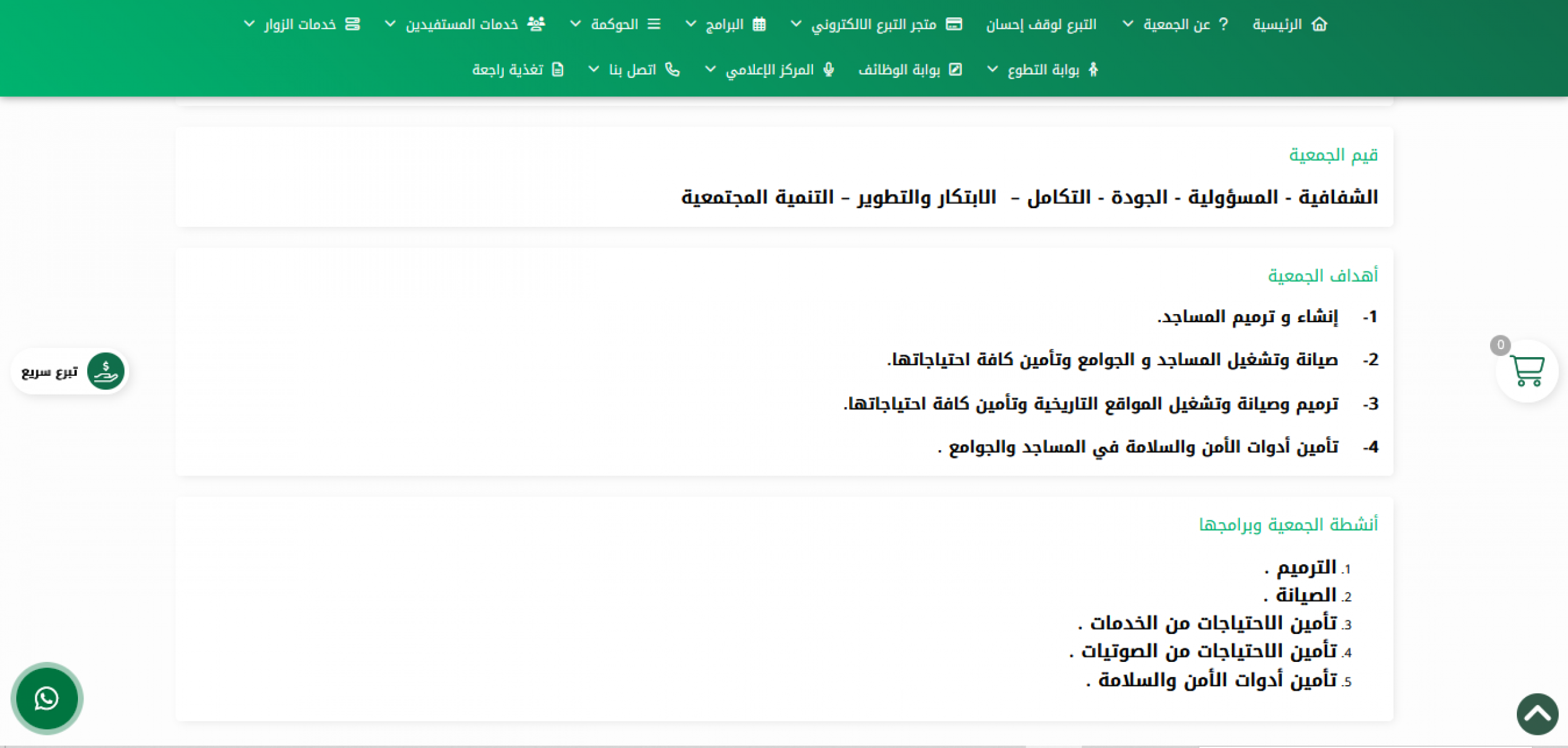Expand the الحوكمة dropdown arrow
This screenshot has width=1568, height=748.
[x=575, y=24]
